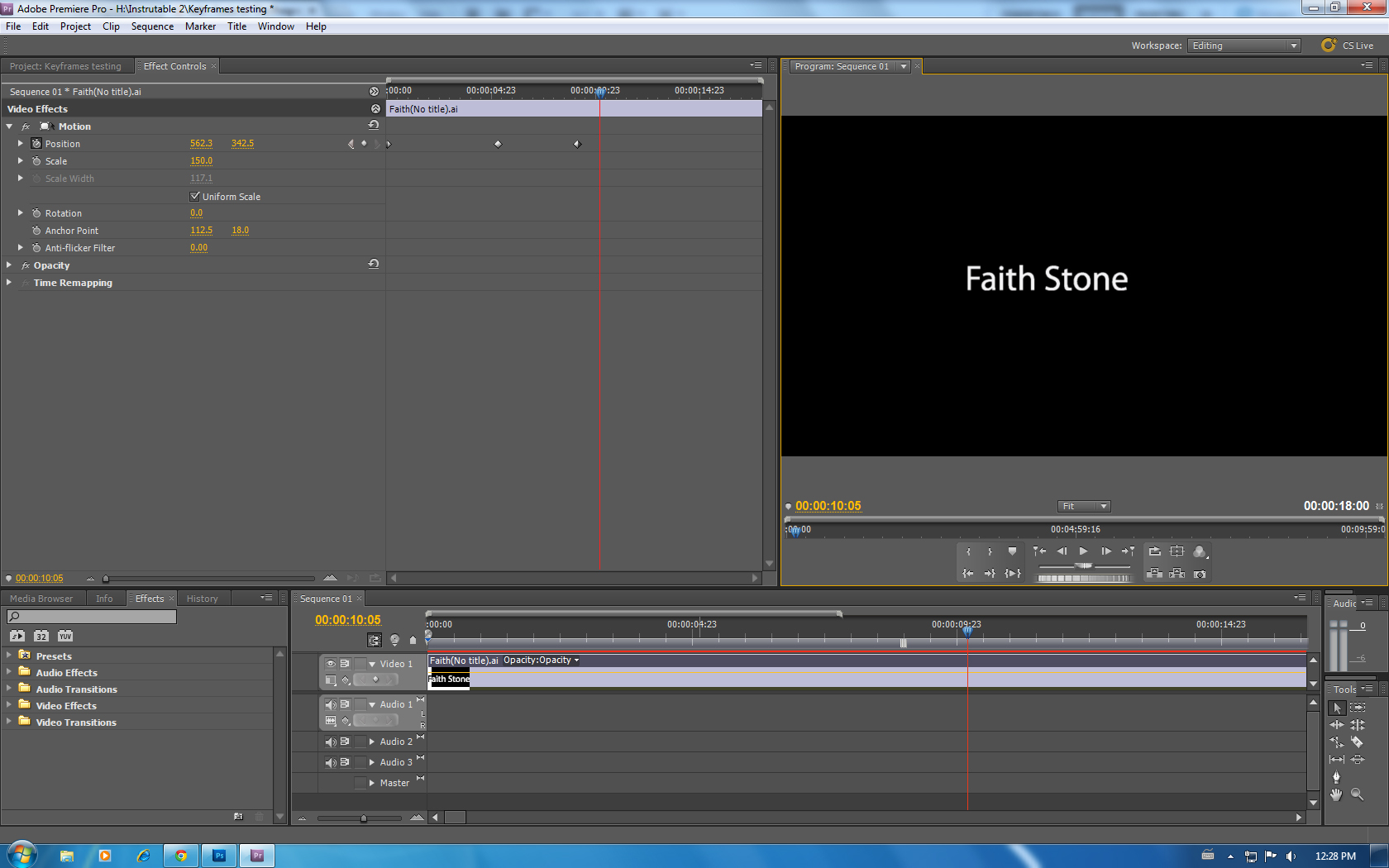Mute Audio 2 track speaker toggle

(x=331, y=742)
